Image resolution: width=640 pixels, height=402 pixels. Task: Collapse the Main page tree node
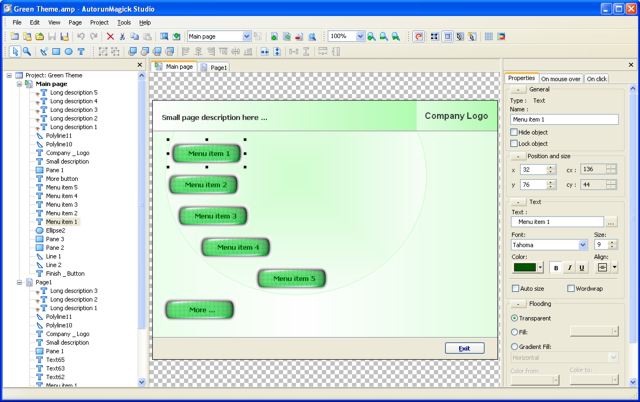(x=19, y=84)
